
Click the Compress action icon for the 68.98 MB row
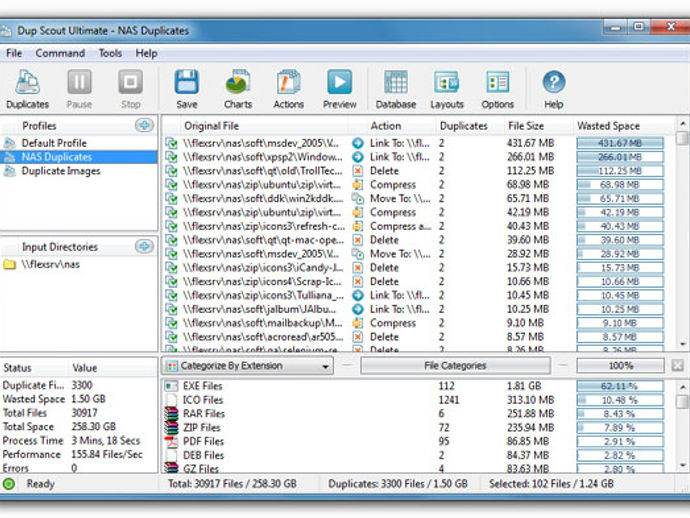tap(358, 184)
